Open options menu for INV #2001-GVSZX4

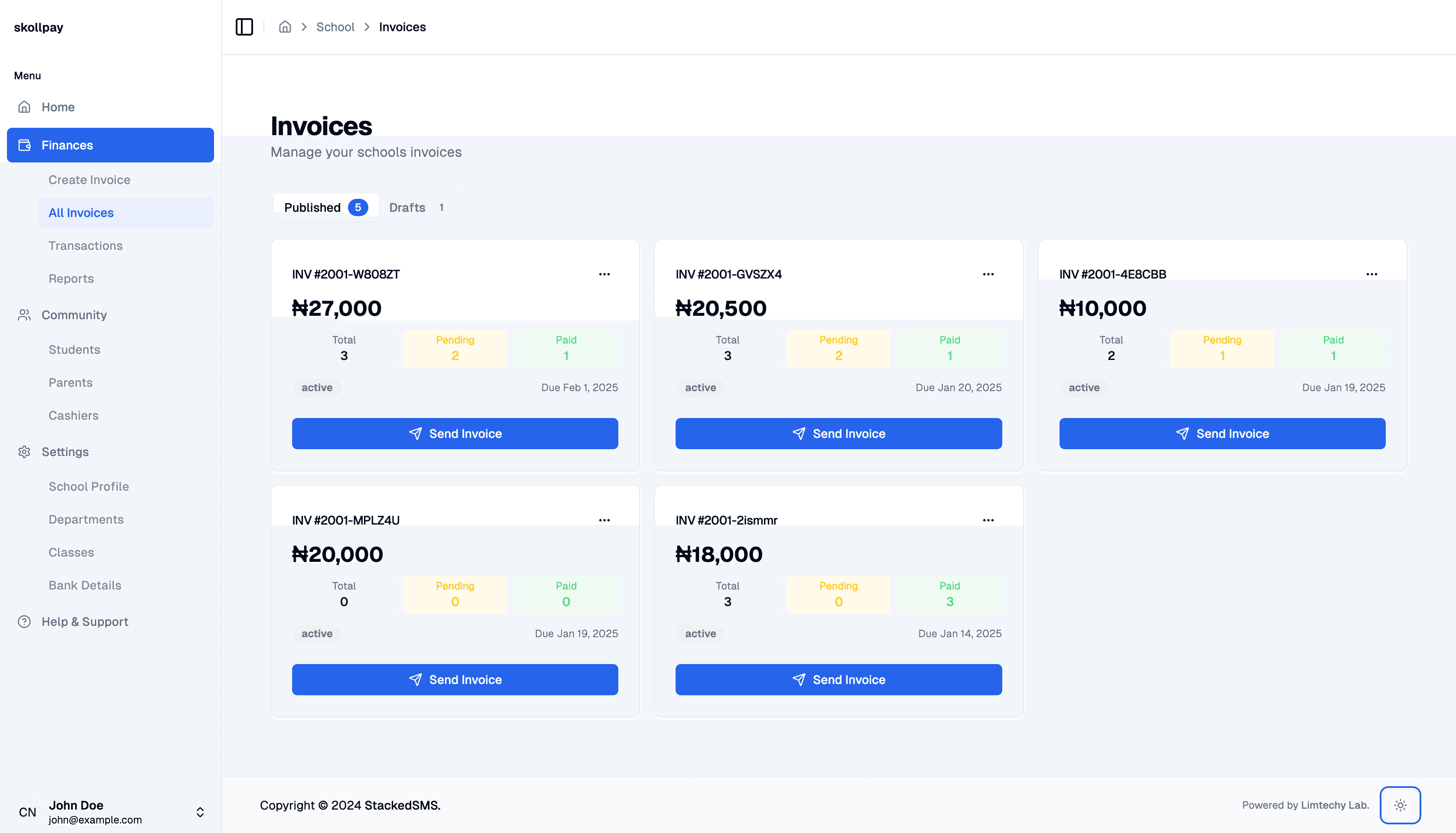point(988,275)
